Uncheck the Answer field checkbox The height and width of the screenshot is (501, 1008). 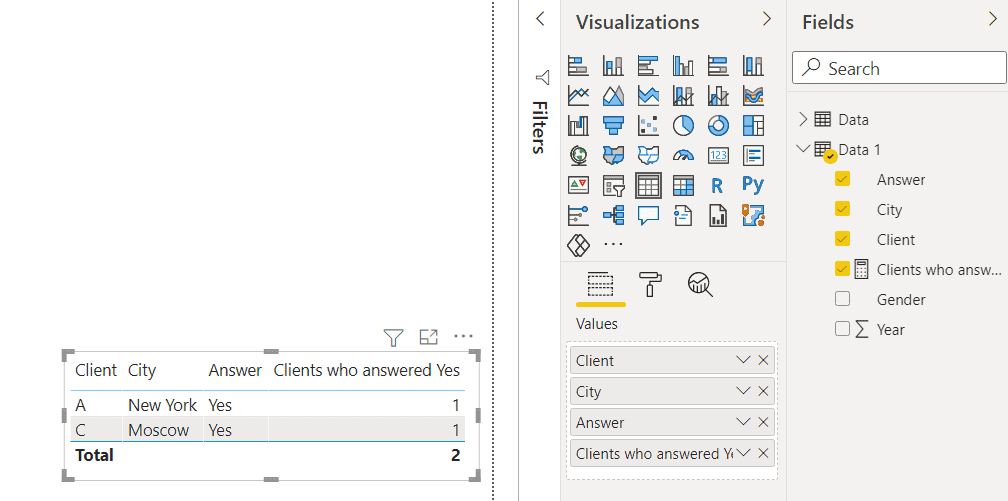[x=842, y=179]
